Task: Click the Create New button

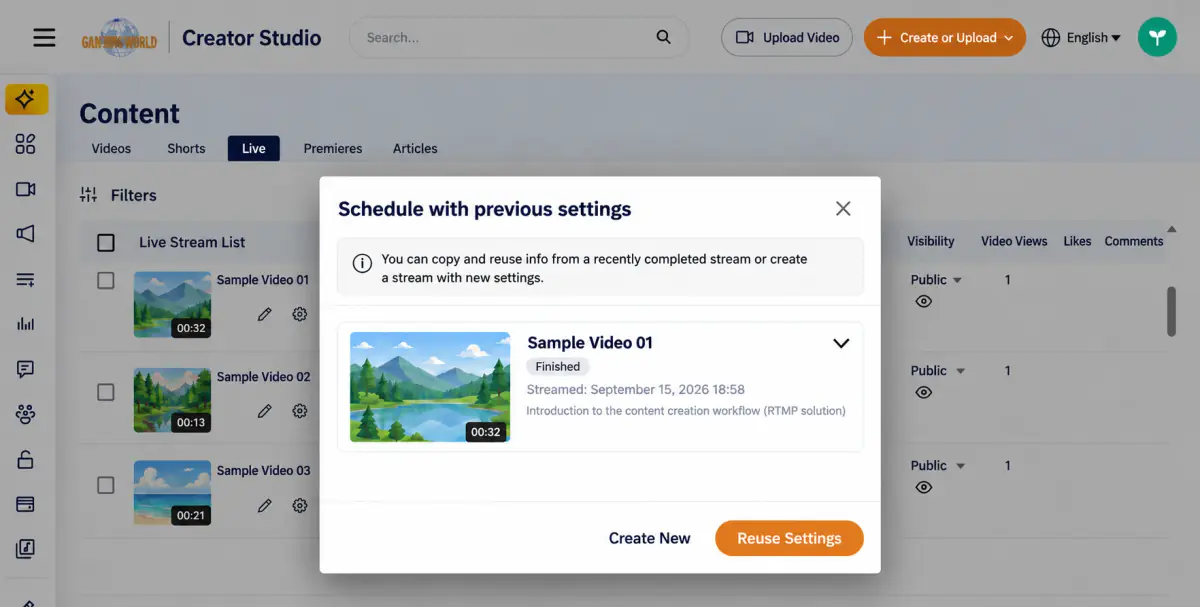Action: tap(649, 538)
